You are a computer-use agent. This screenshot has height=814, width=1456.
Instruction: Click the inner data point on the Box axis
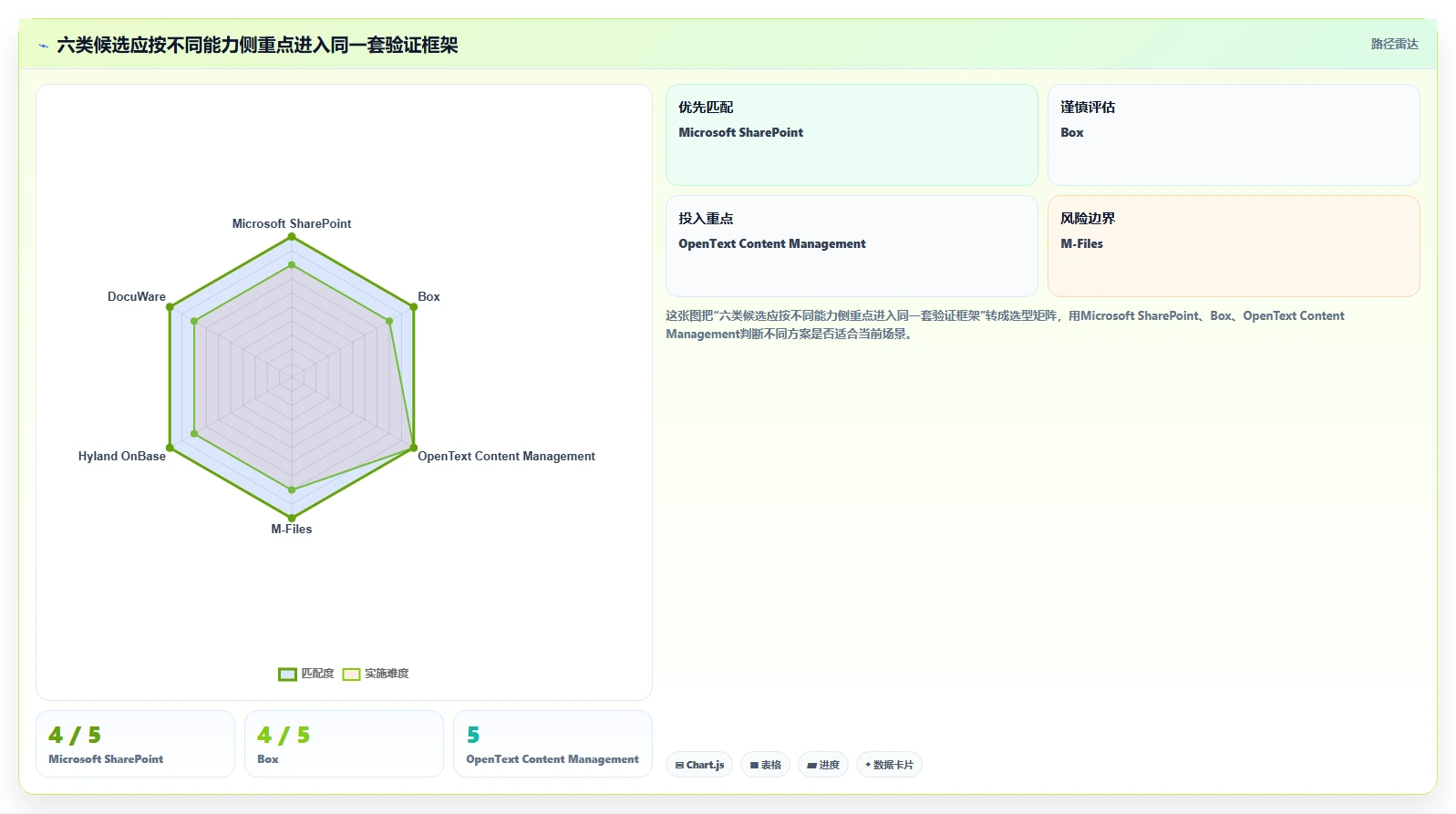[389, 321]
